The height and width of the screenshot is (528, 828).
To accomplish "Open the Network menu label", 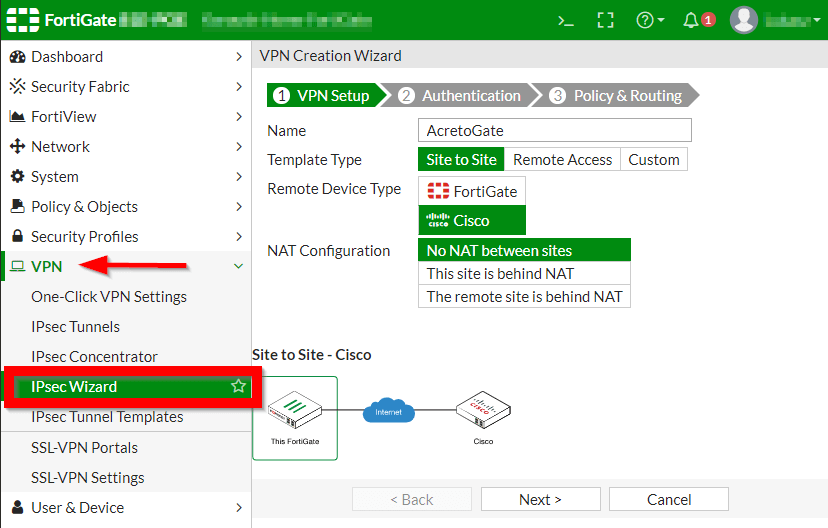I will pyautogui.click(x=61, y=146).
